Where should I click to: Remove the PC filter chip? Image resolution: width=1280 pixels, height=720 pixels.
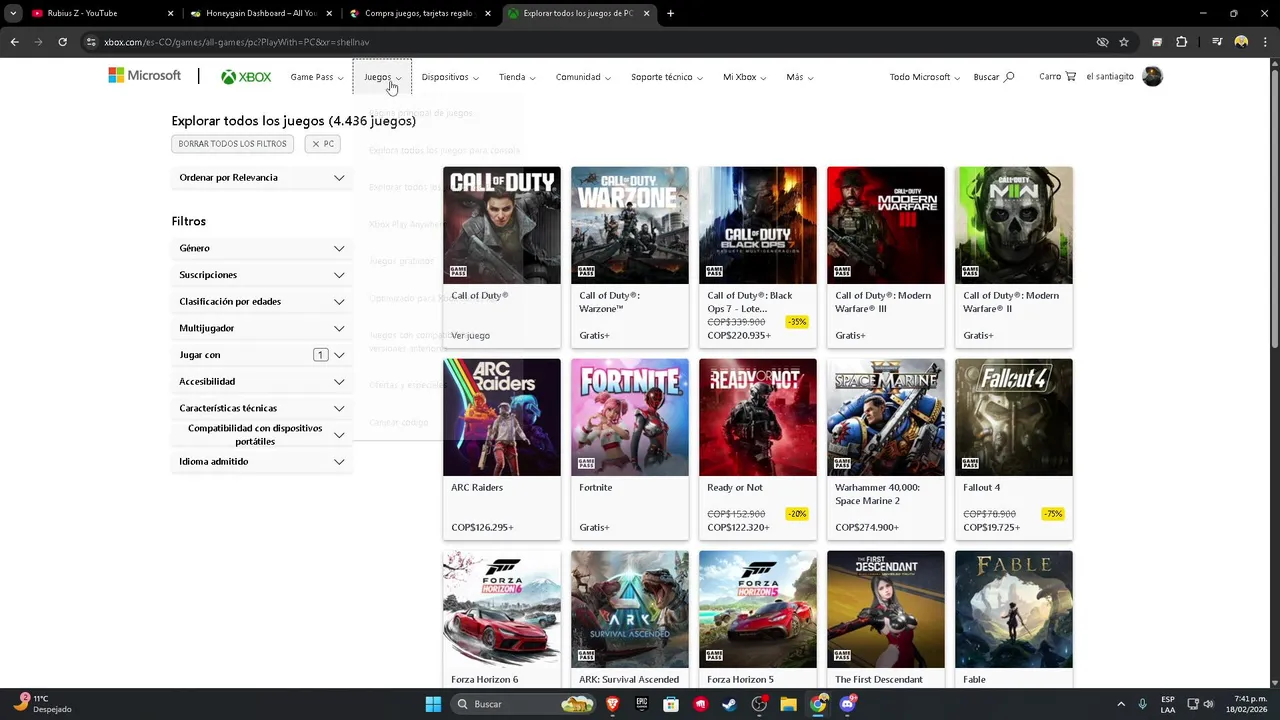pos(322,144)
